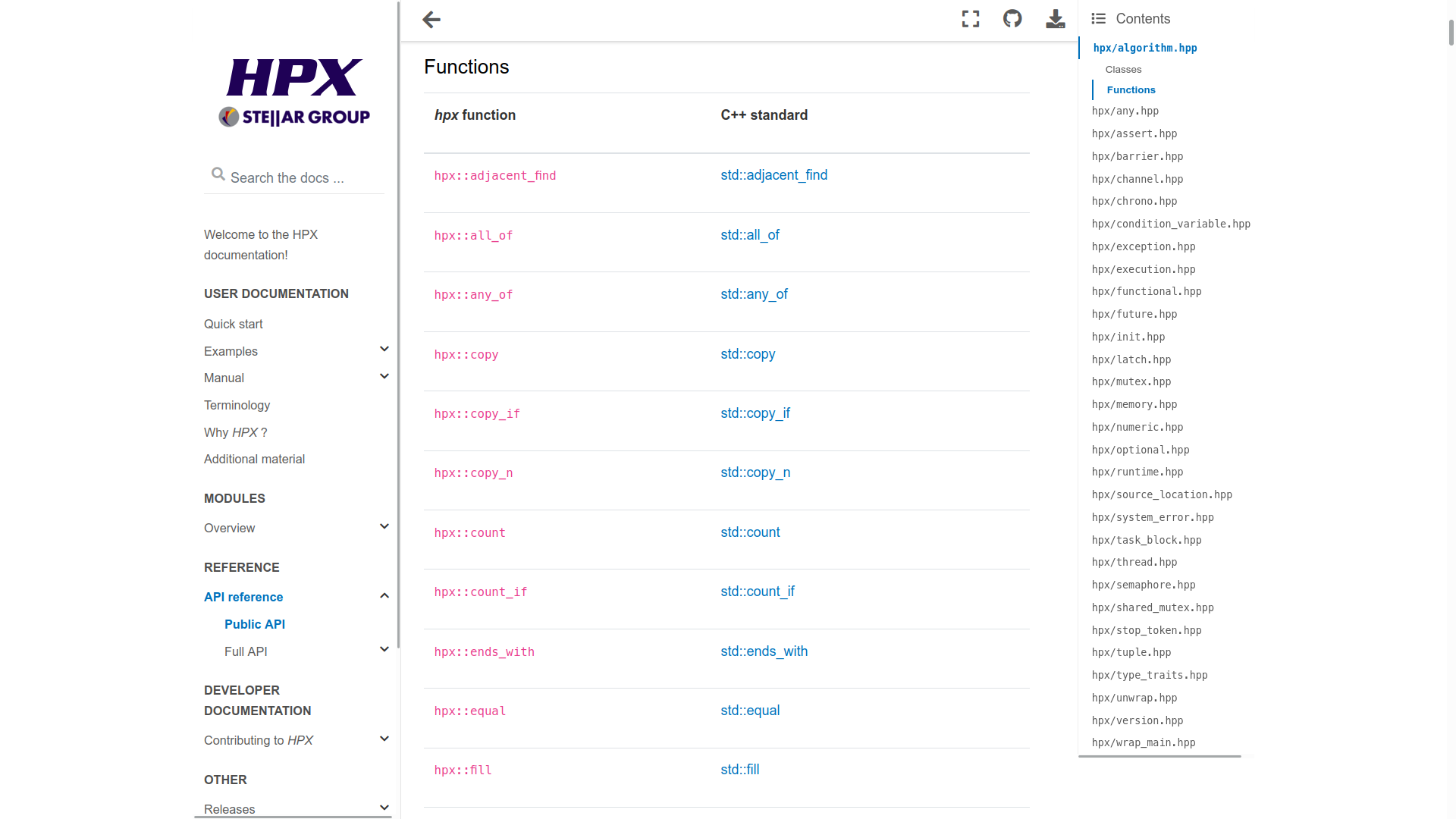Click the Contents list icon

tap(1098, 19)
